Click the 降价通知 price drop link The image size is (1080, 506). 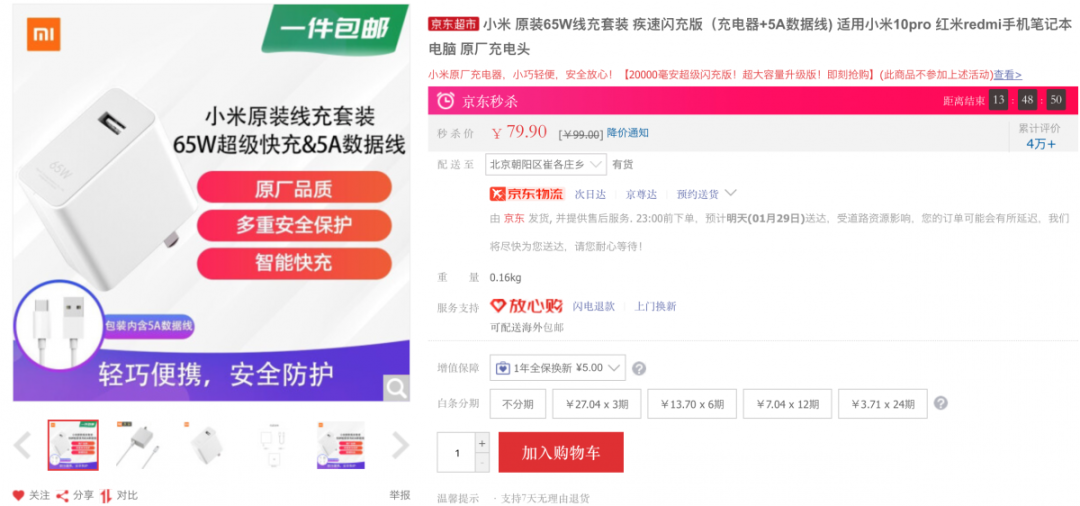627,133
